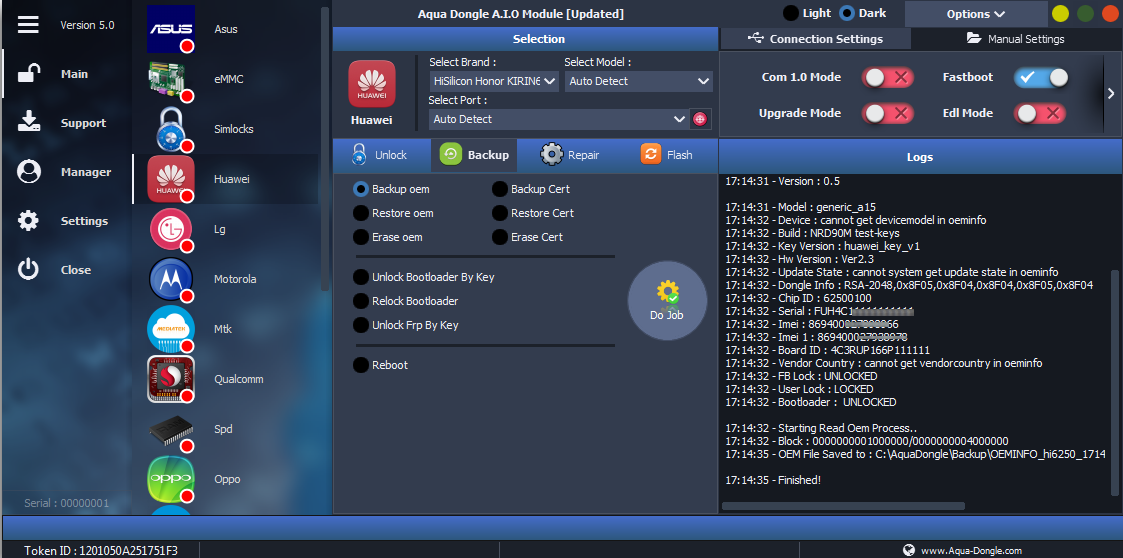Viewport: 1123px width, 558px height.
Task: Toggle the Com 1.0 Mode switch
Action: pos(887,77)
